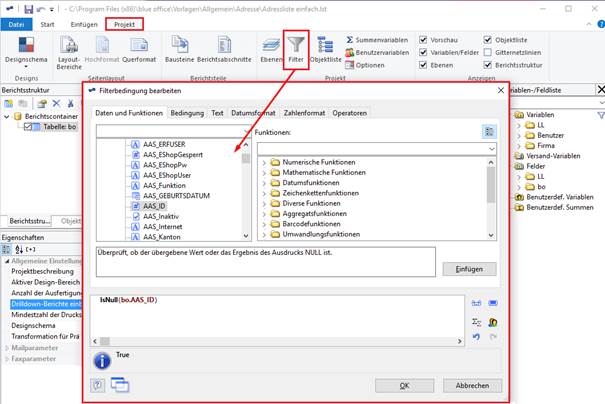The width and height of the screenshot is (605, 404).
Task: Toggle the Vorschau checkbox
Action: tap(423, 40)
